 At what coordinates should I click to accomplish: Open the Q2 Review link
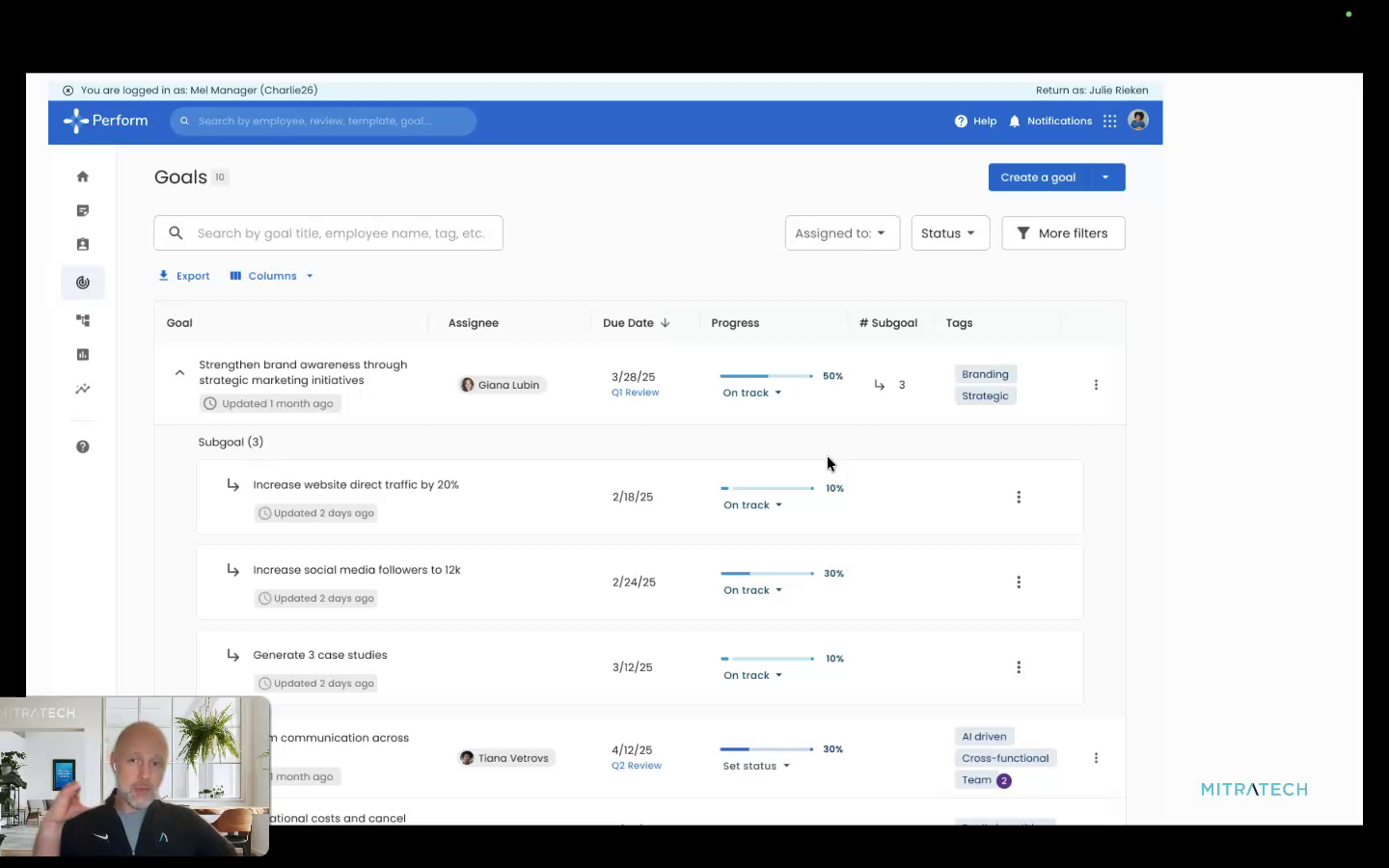click(637, 766)
